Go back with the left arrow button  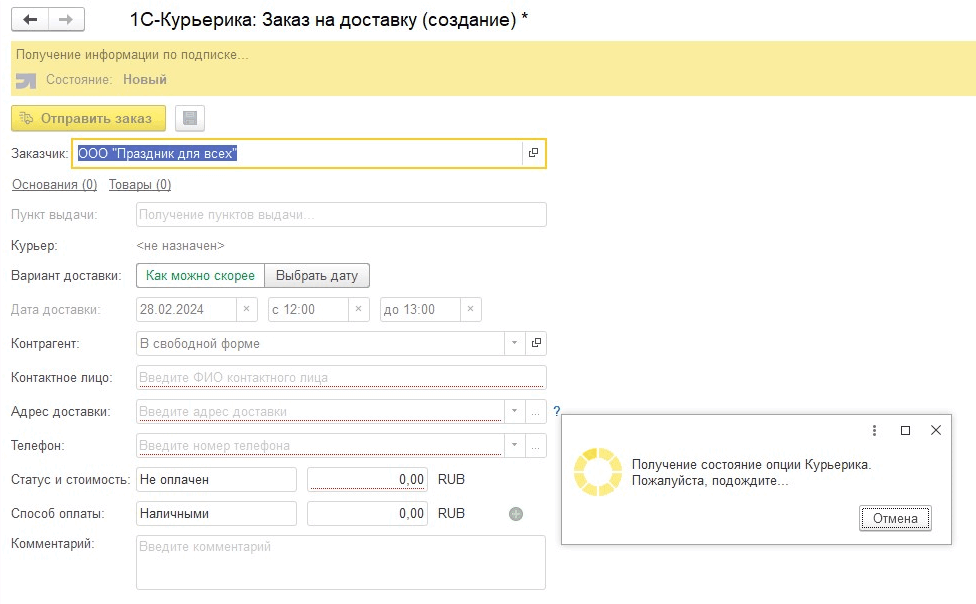pos(30,19)
